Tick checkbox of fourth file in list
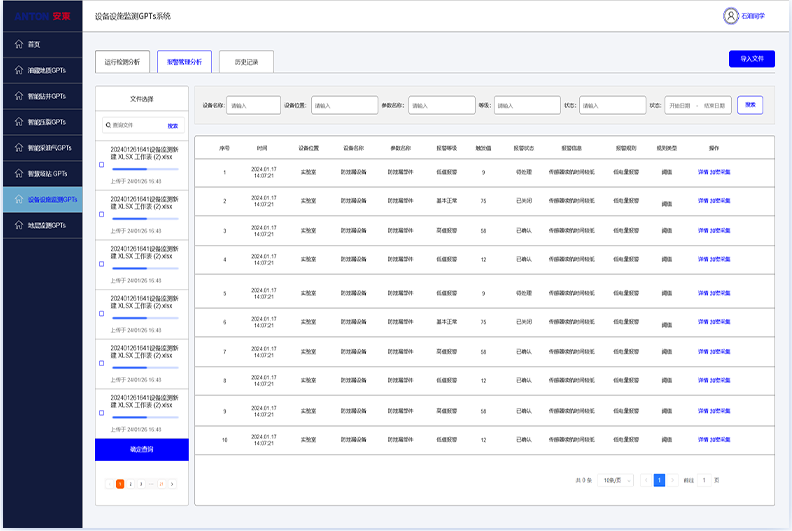The width and height of the screenshot is (792, 531). pyautogui.click(x=102, y=314)
